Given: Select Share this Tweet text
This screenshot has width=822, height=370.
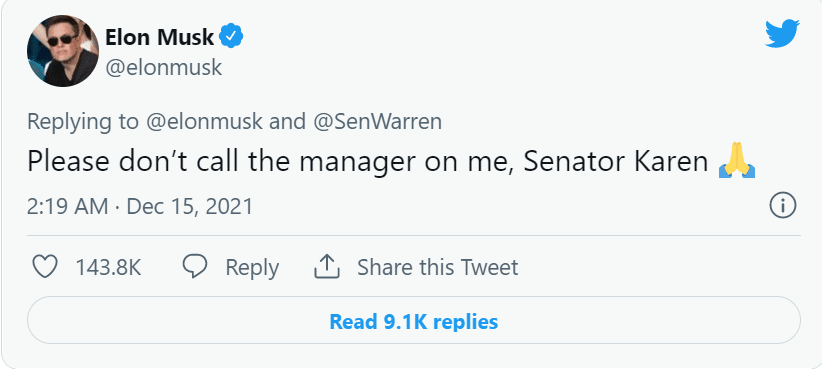Looking at the screenshot, I should (x=438, y=267).
